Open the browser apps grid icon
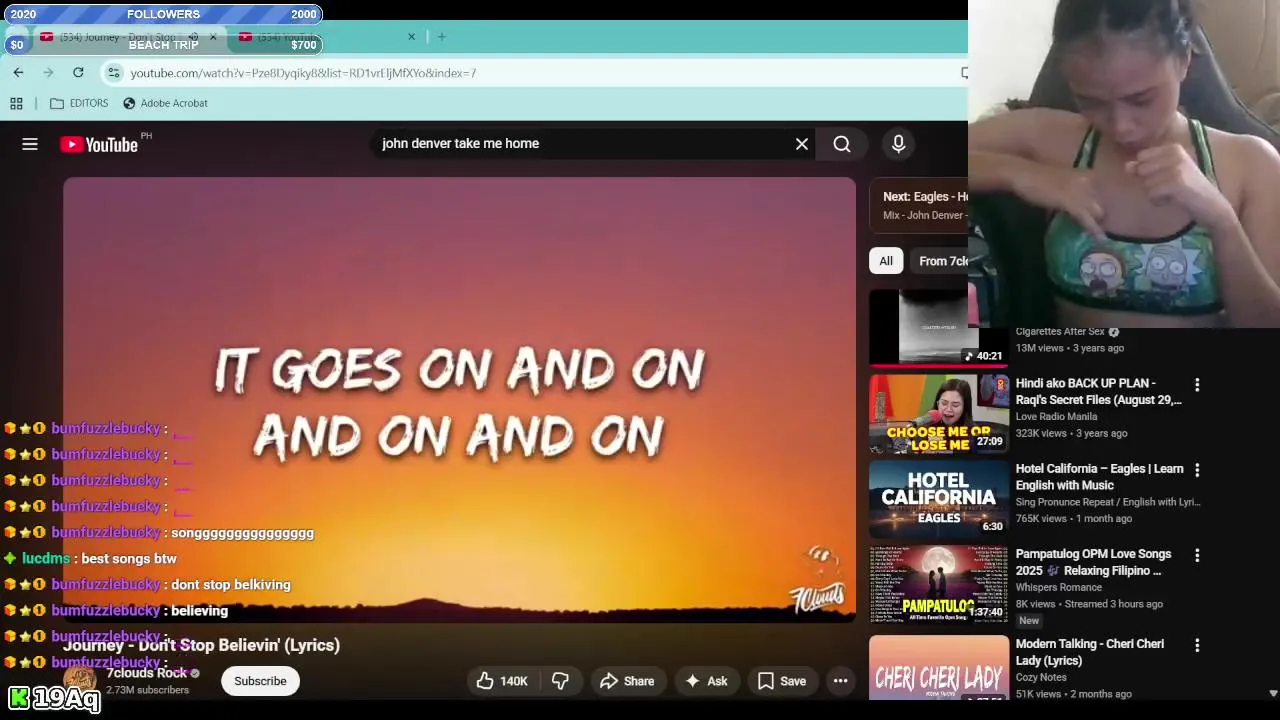This screenshot has width=1280, height=720. 16,103
